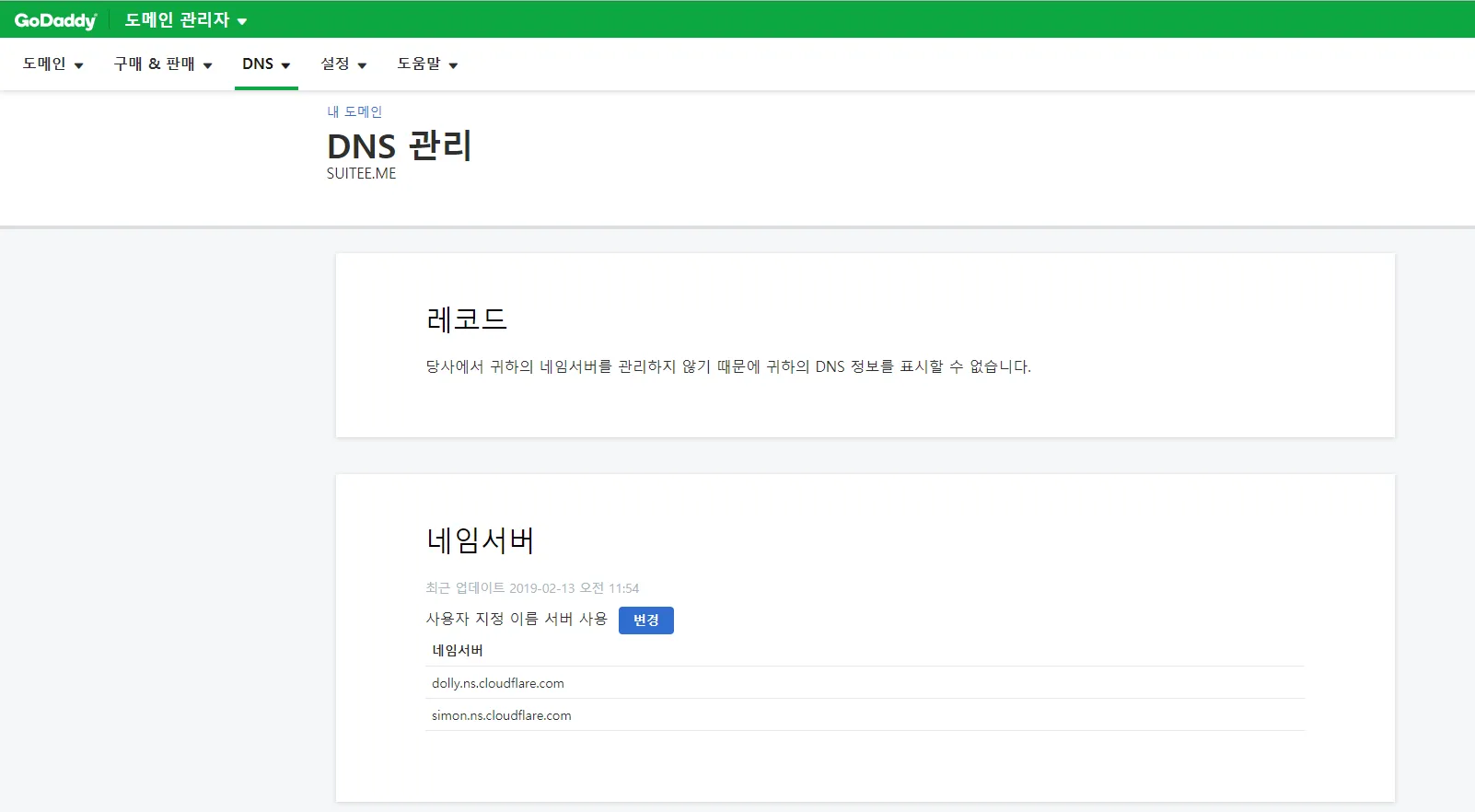Go back via 내 도메인 breadcrumb link
This screenshot has width=1475, height=812.
click(x=354, y=111)
